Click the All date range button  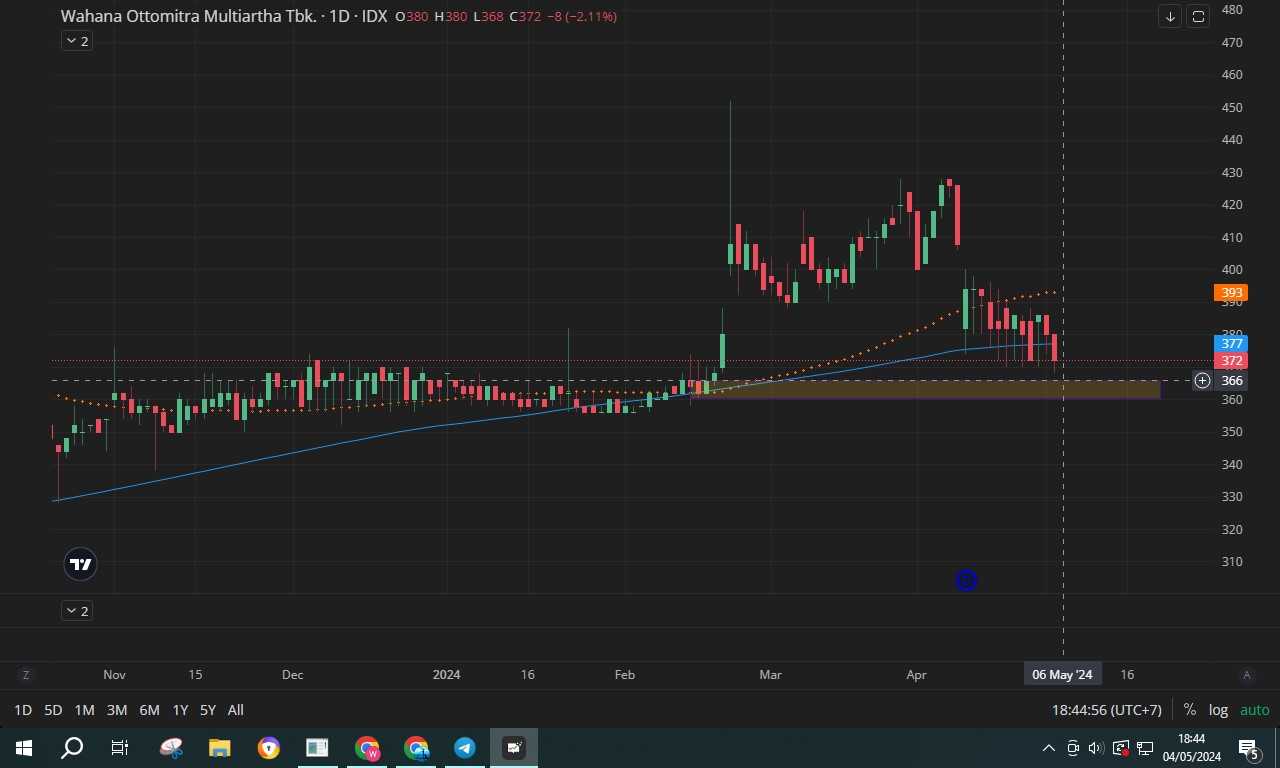tap(235, 710)
